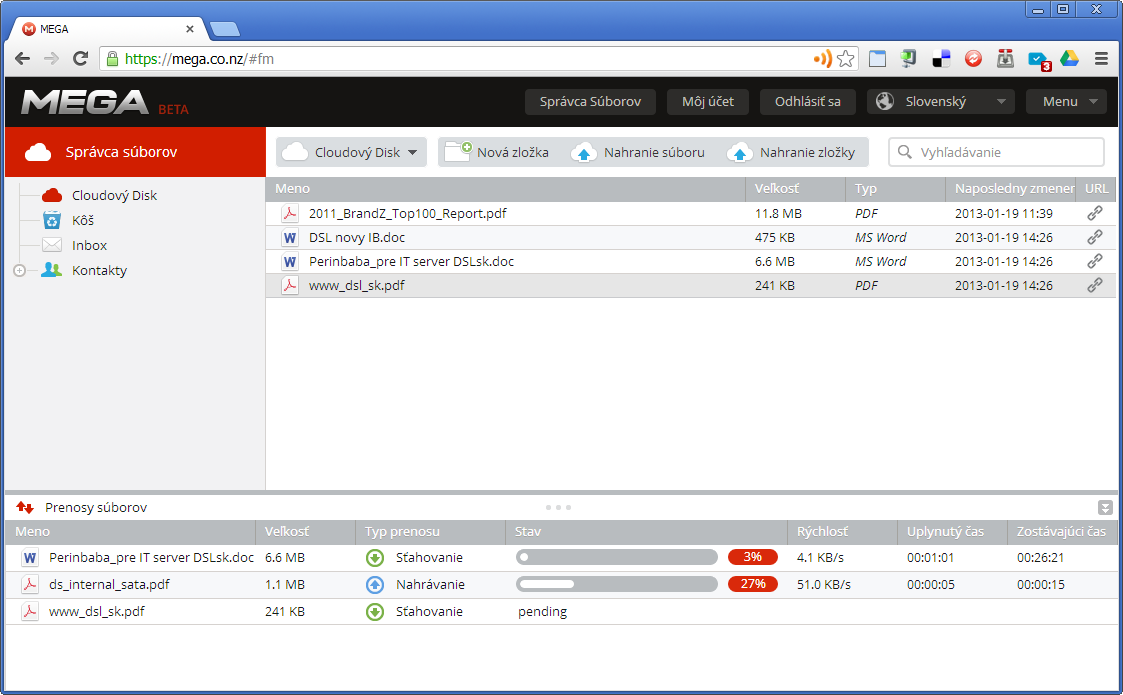
Task: Open the Inbox in the sidebar
Action: point(89,245)
